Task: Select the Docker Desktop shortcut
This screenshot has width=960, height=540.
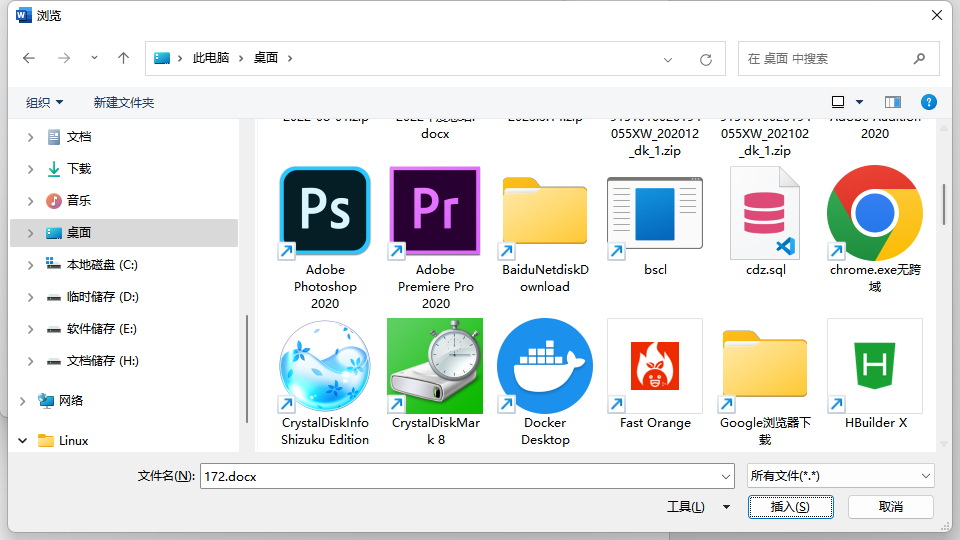Action: pyautogui.click(x=545, y=383)
